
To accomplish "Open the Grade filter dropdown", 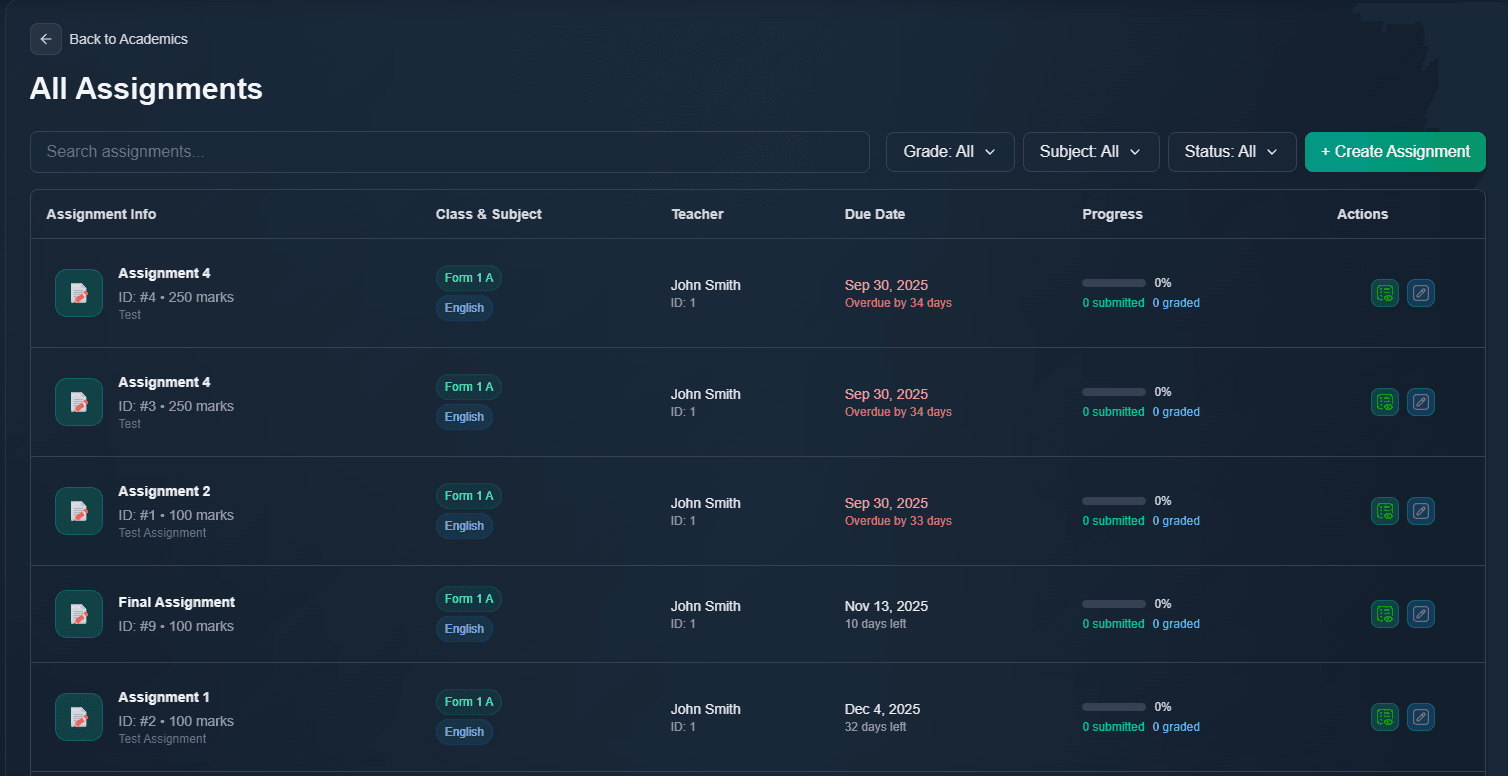I will coord(949,151).
